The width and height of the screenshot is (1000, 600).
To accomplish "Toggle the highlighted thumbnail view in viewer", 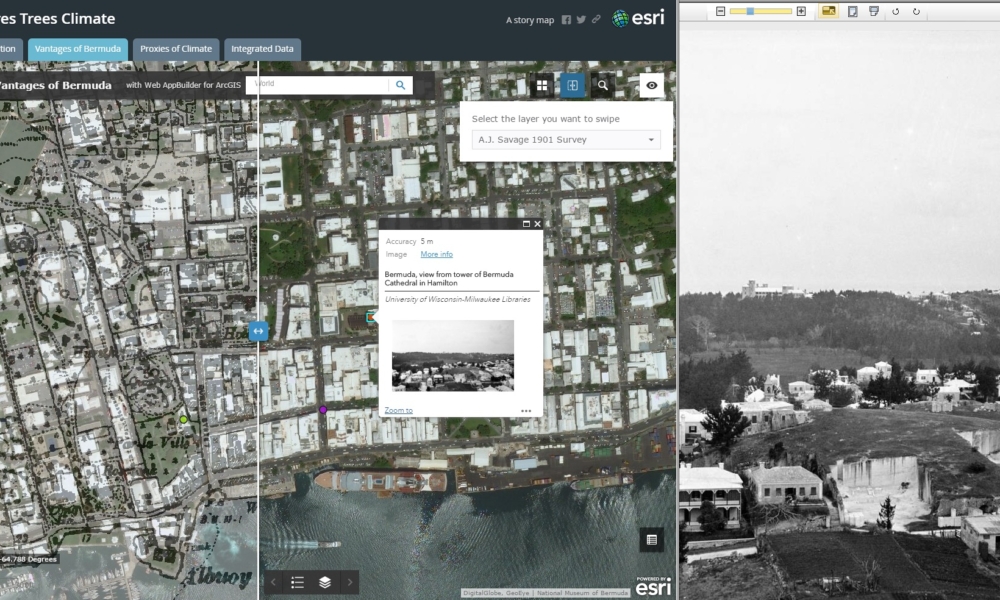I will click(828, 12).
